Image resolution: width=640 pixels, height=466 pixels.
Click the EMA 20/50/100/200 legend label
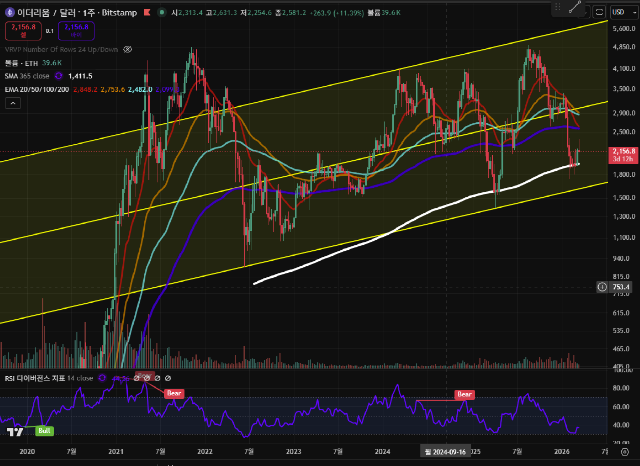[x=37, y=89]
